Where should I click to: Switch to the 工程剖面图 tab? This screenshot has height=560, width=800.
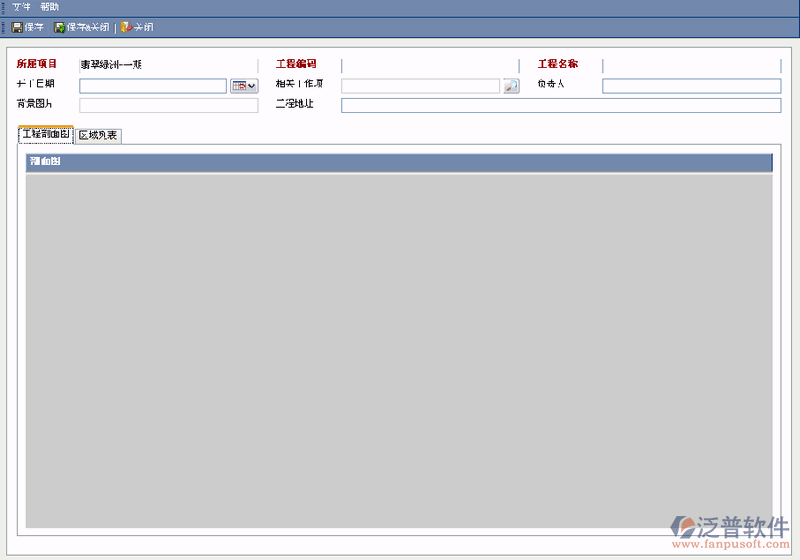point(46,135)
